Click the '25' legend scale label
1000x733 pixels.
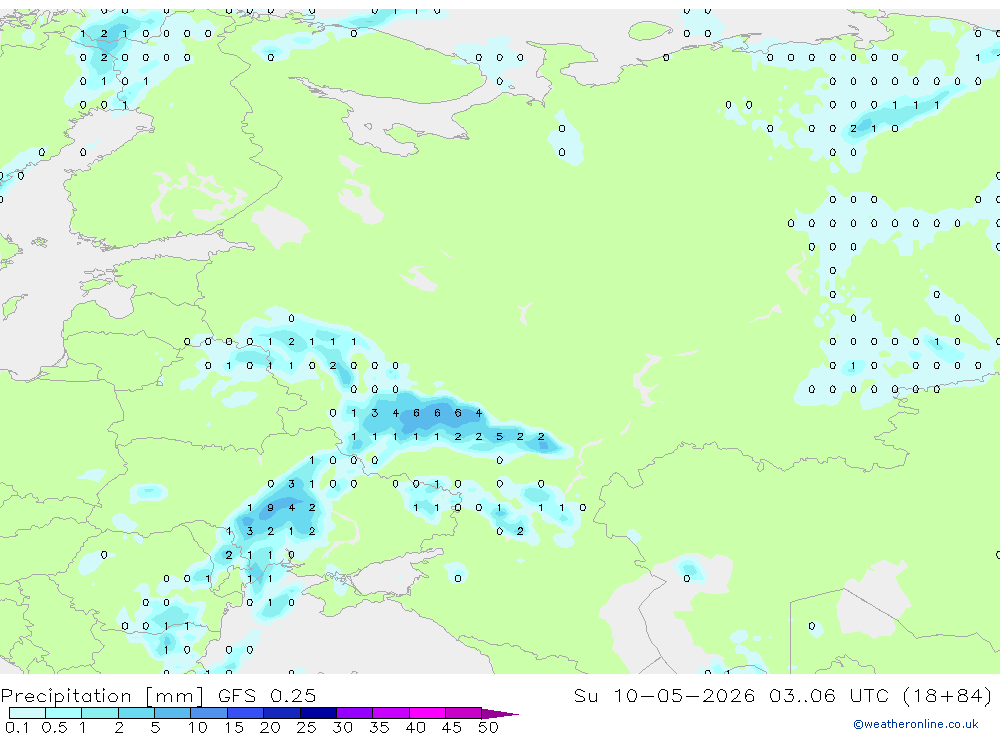tap(306, 727)
